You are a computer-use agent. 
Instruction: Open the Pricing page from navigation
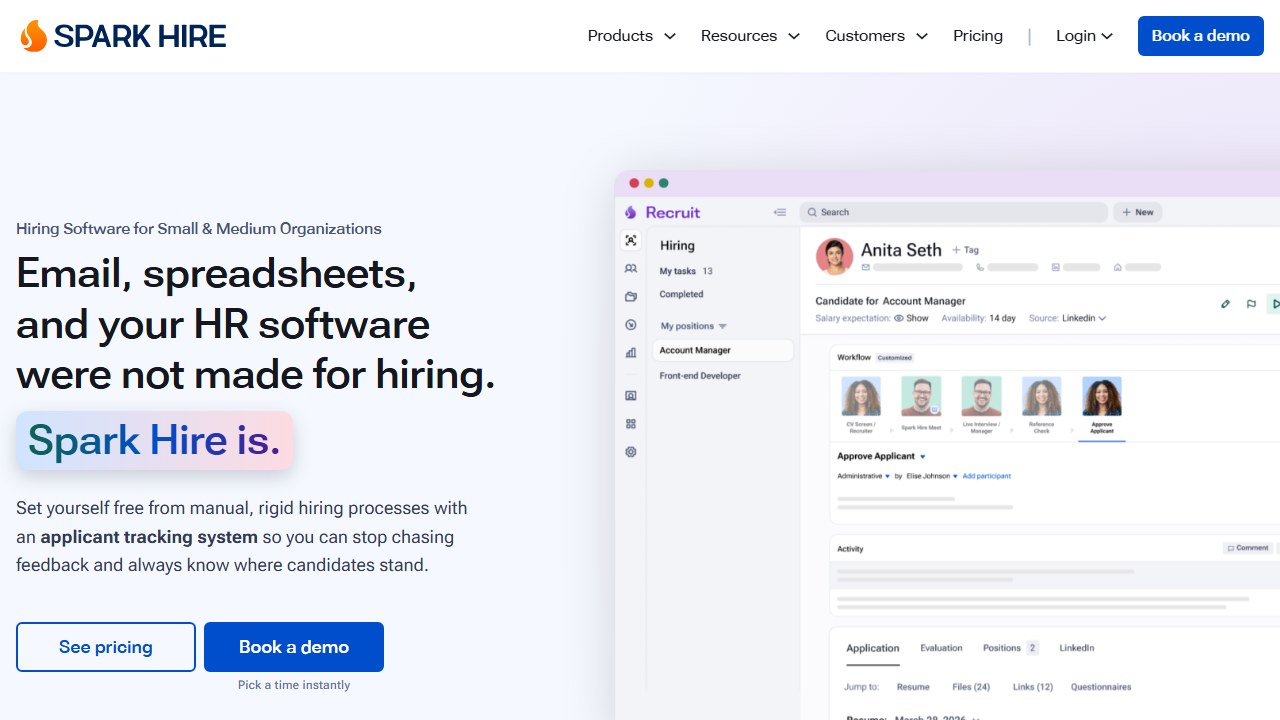pyautogui.click(x=978, y=36)
